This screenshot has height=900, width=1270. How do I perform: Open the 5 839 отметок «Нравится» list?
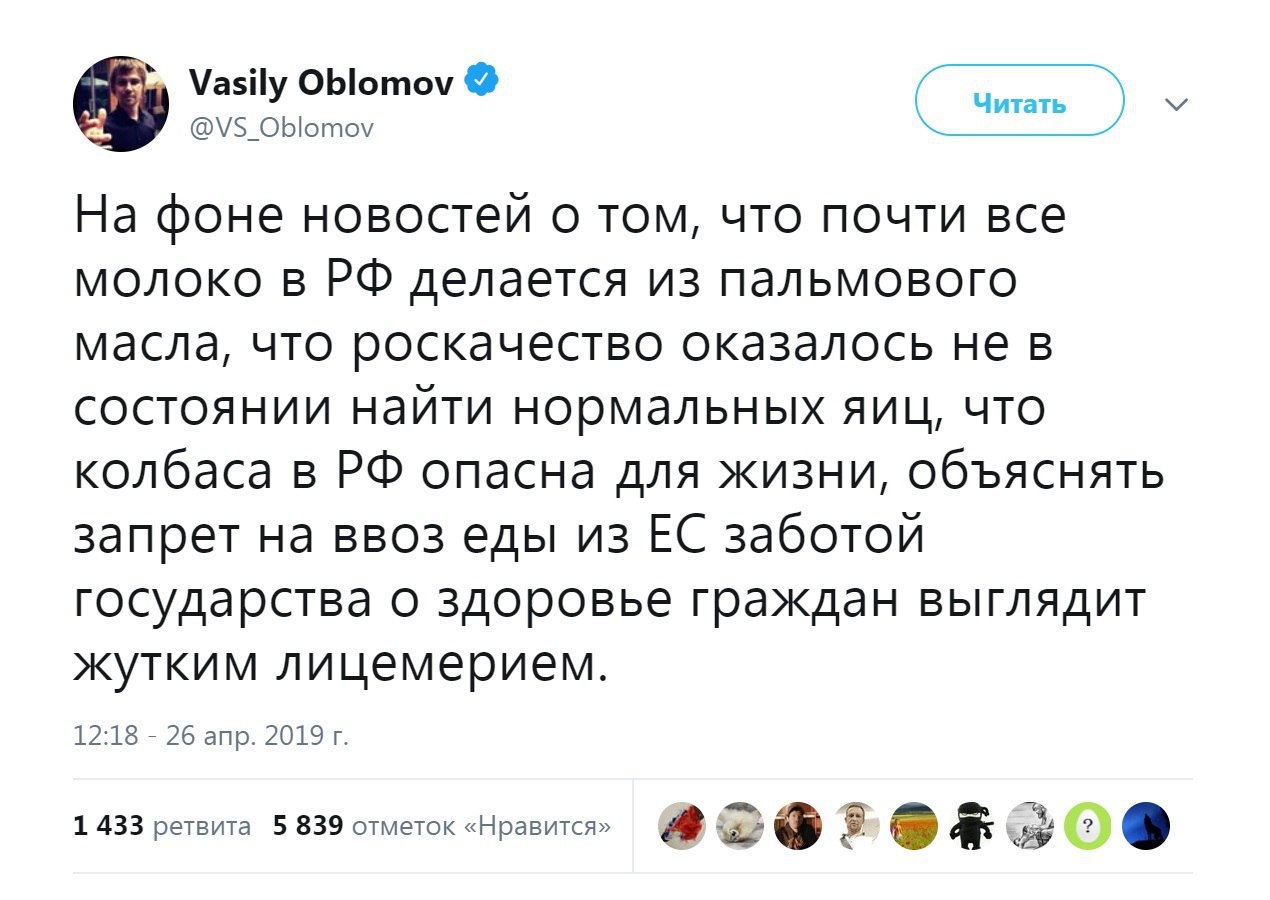pos(442,826)
